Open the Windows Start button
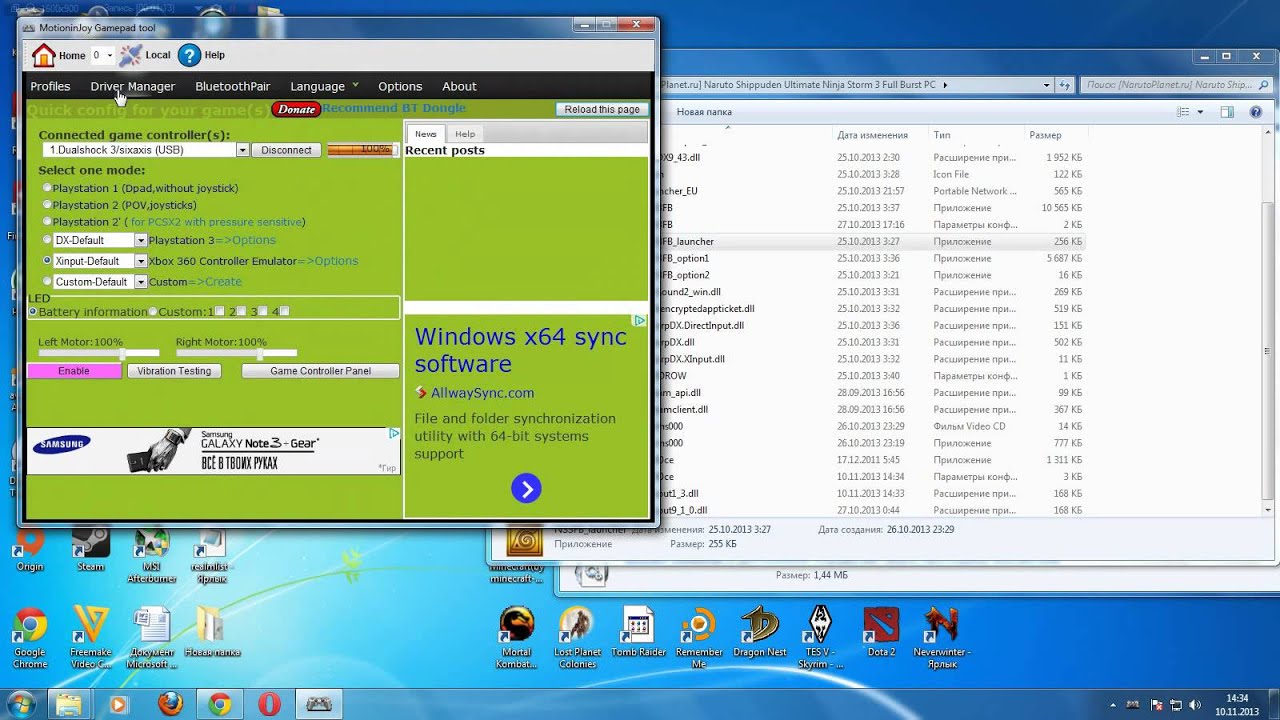 point(21,704)
